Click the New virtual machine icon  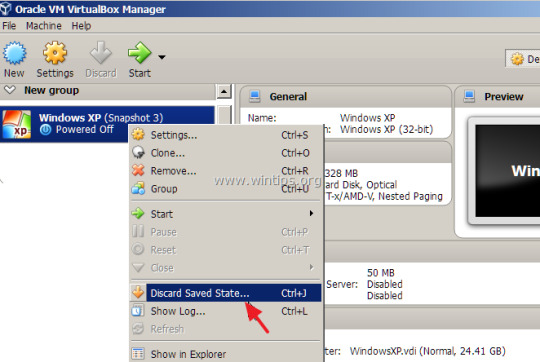[14, 53]
